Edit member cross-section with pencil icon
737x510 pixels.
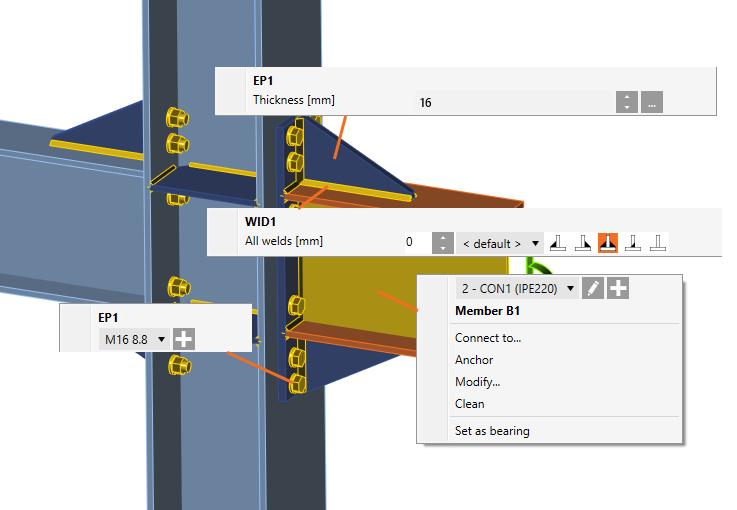pyautogui.click(x=593, y=288)
